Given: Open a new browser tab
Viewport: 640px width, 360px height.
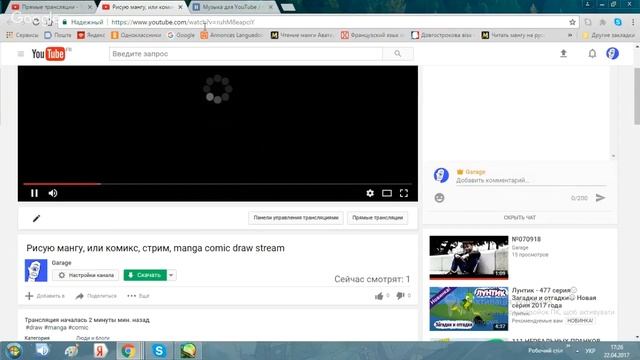Looking at the screenshot, I should pyautogui.click(x=288, y=7).
